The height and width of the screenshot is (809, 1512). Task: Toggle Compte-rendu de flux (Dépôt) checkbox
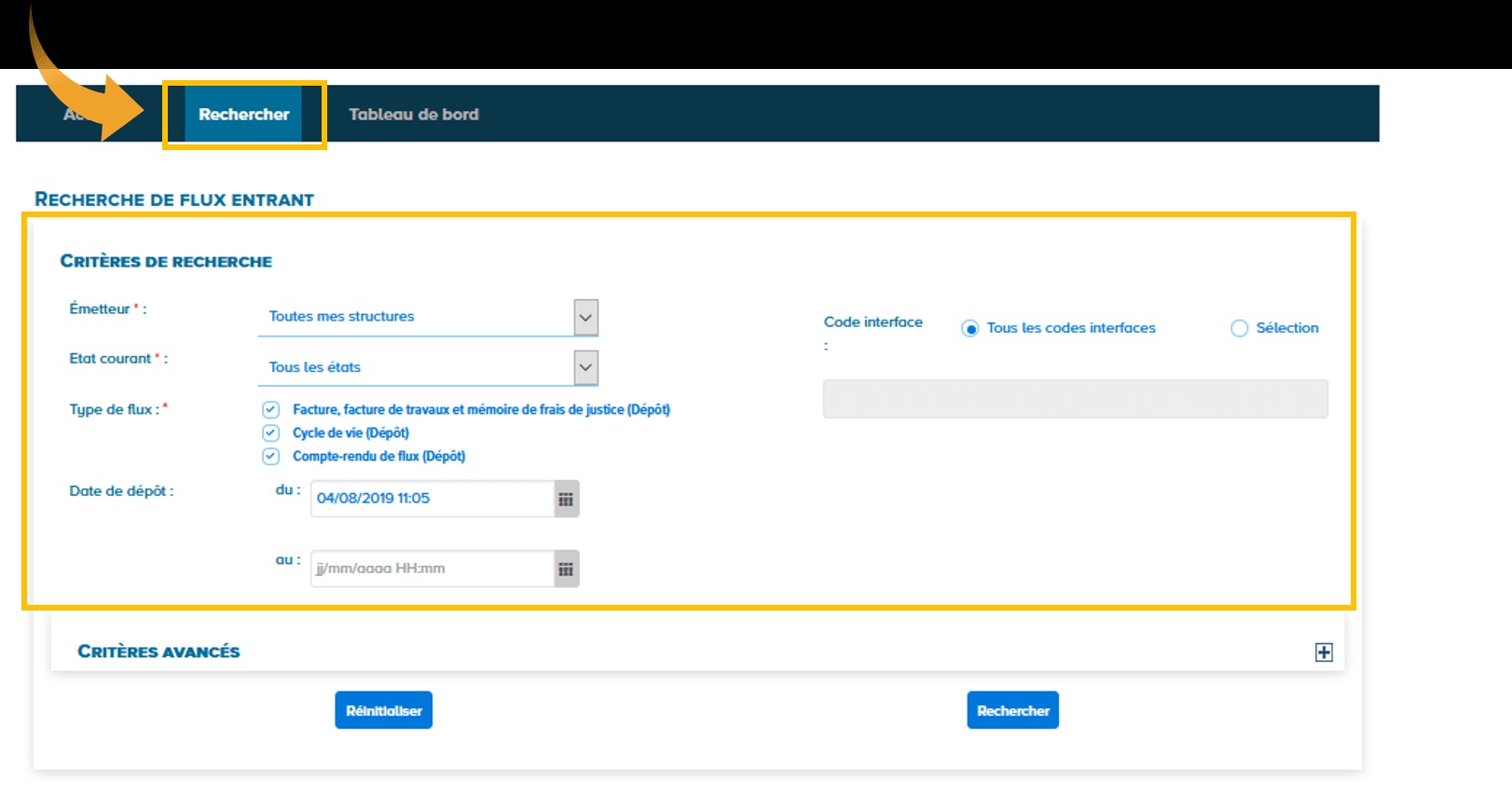pos(270,457)
